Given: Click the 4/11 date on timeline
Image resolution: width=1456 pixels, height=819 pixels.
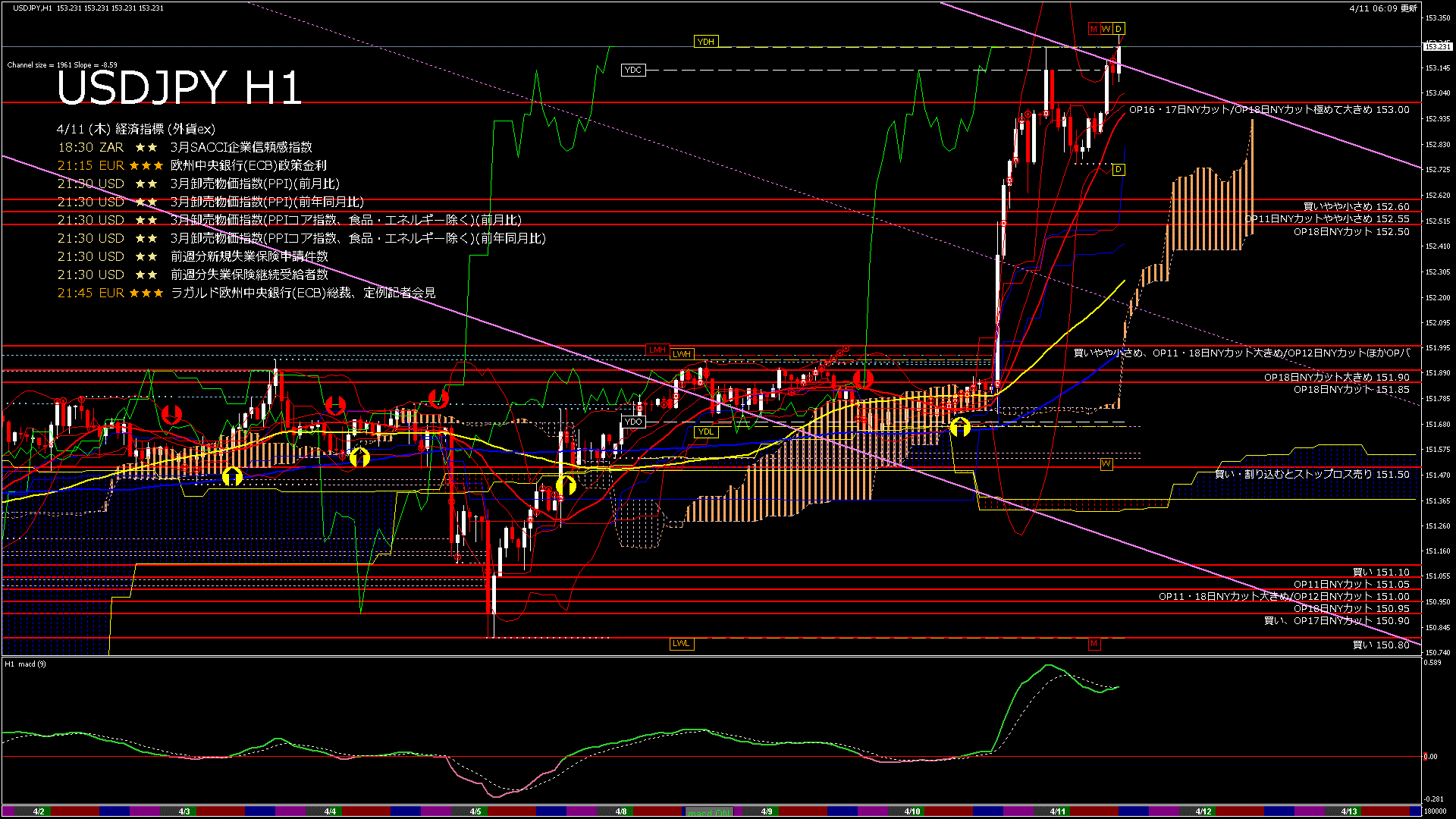Looking at the screenshot, I should tap(1058, 811).
